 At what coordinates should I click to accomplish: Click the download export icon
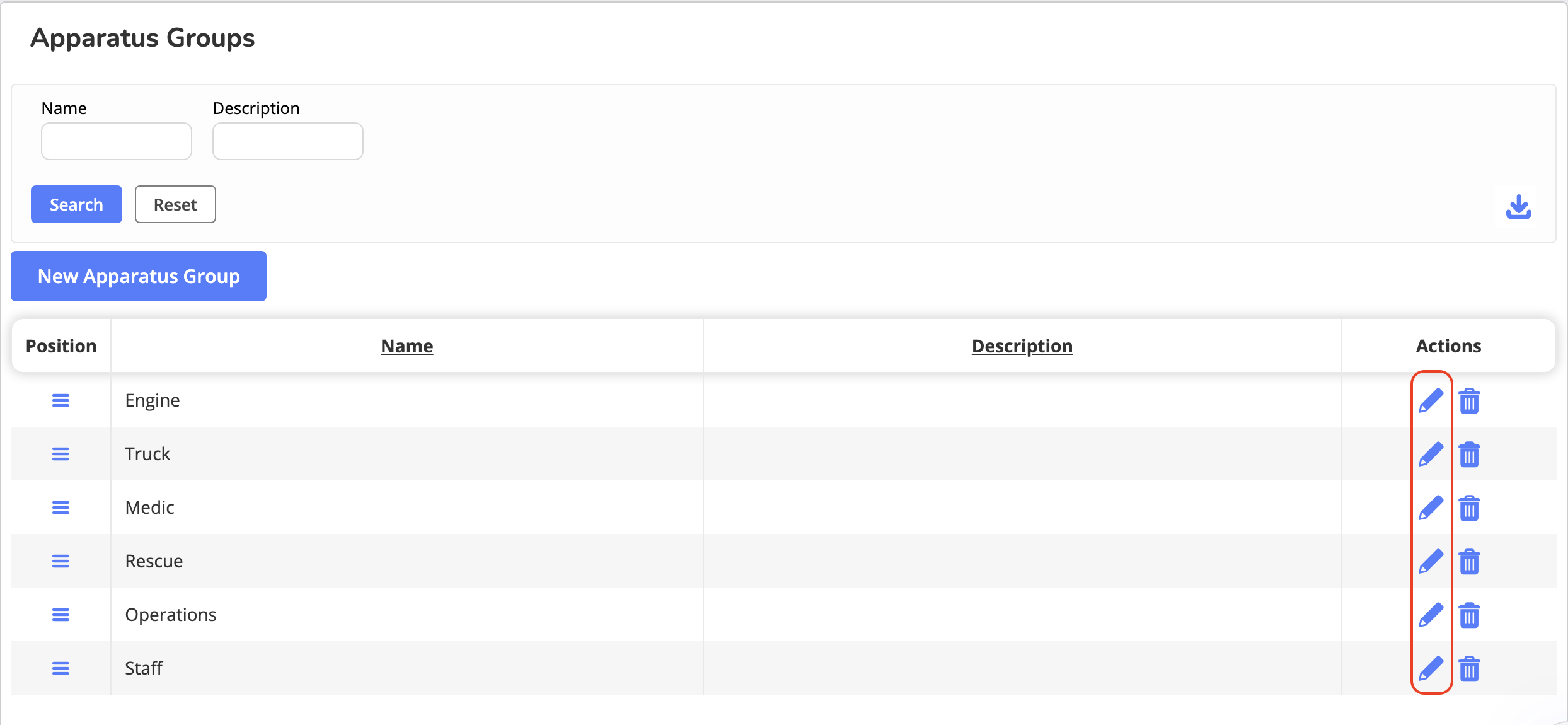coord(1518,207)
